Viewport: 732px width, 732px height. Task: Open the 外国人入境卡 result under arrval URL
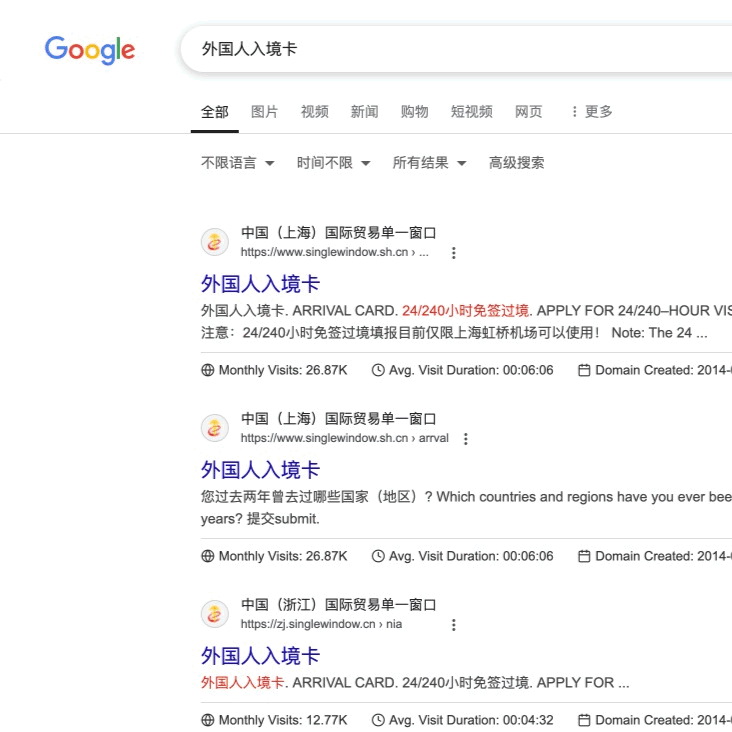[x=260, y=470]
